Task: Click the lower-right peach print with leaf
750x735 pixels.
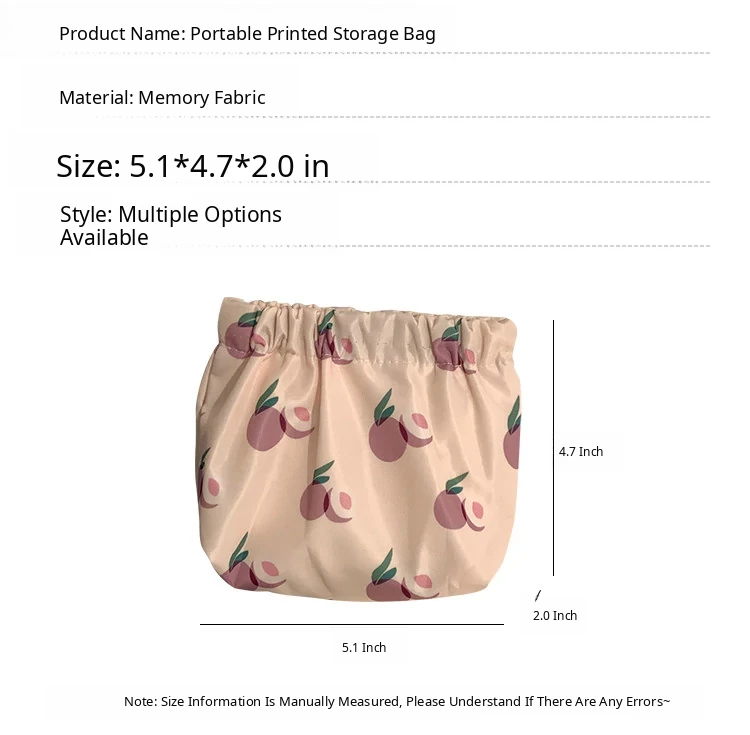Action: point(460,502)
